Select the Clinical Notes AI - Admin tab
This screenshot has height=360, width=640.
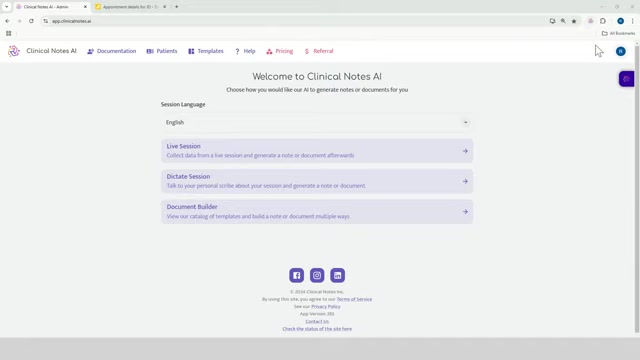click(x=51, y=7)
